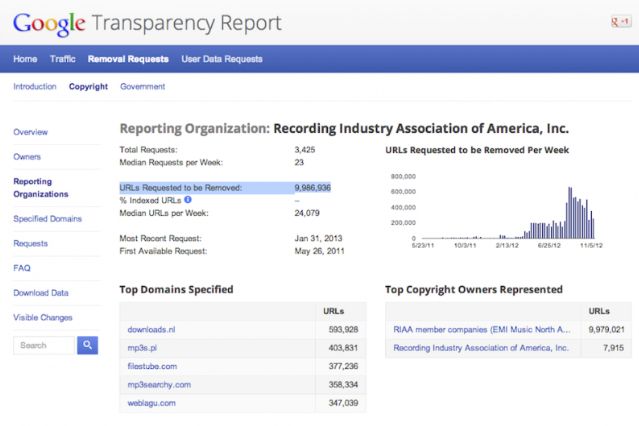Click the 377,236 URL count cell
Screen dimensions: 639x426
click(343, 366)
